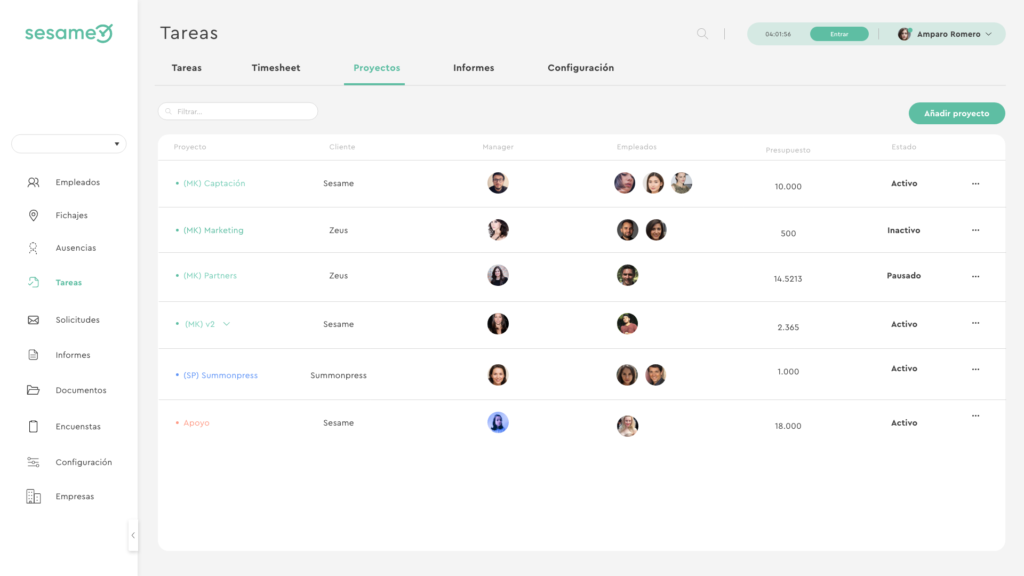1024x576 pixels.
Task: Click the Filtrar input field
Action: [x=238, y=111]
